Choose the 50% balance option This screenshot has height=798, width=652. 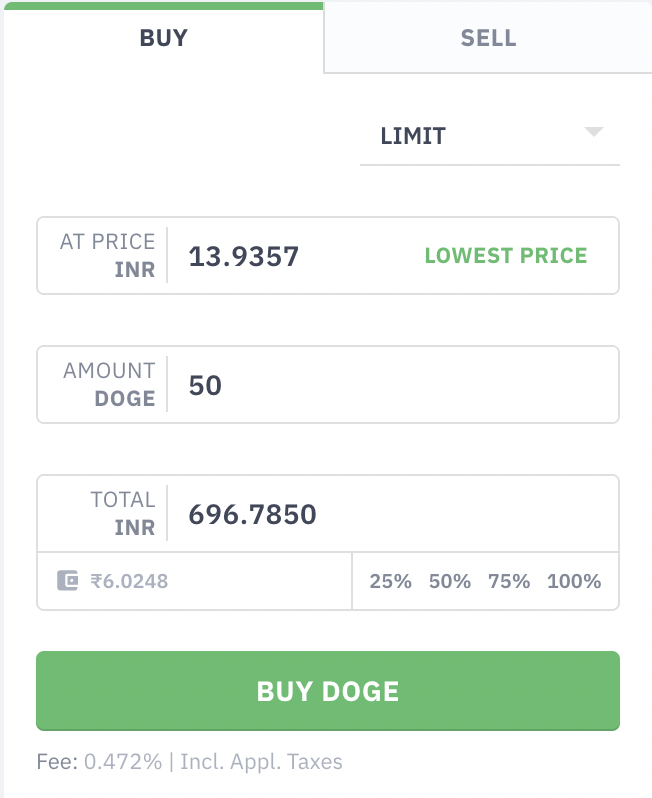coord(450,581)
